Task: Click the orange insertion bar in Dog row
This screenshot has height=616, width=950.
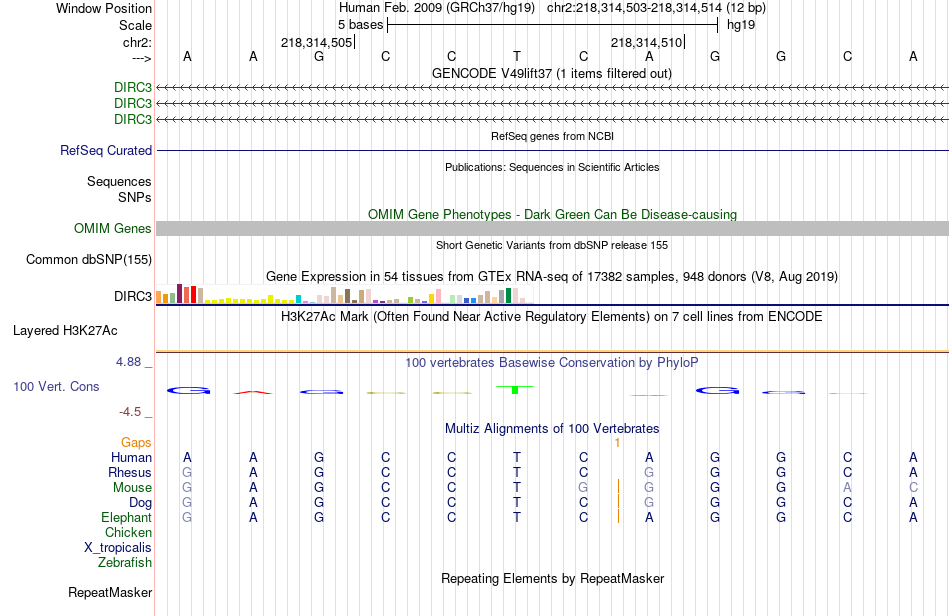Action: pos(618,502)
